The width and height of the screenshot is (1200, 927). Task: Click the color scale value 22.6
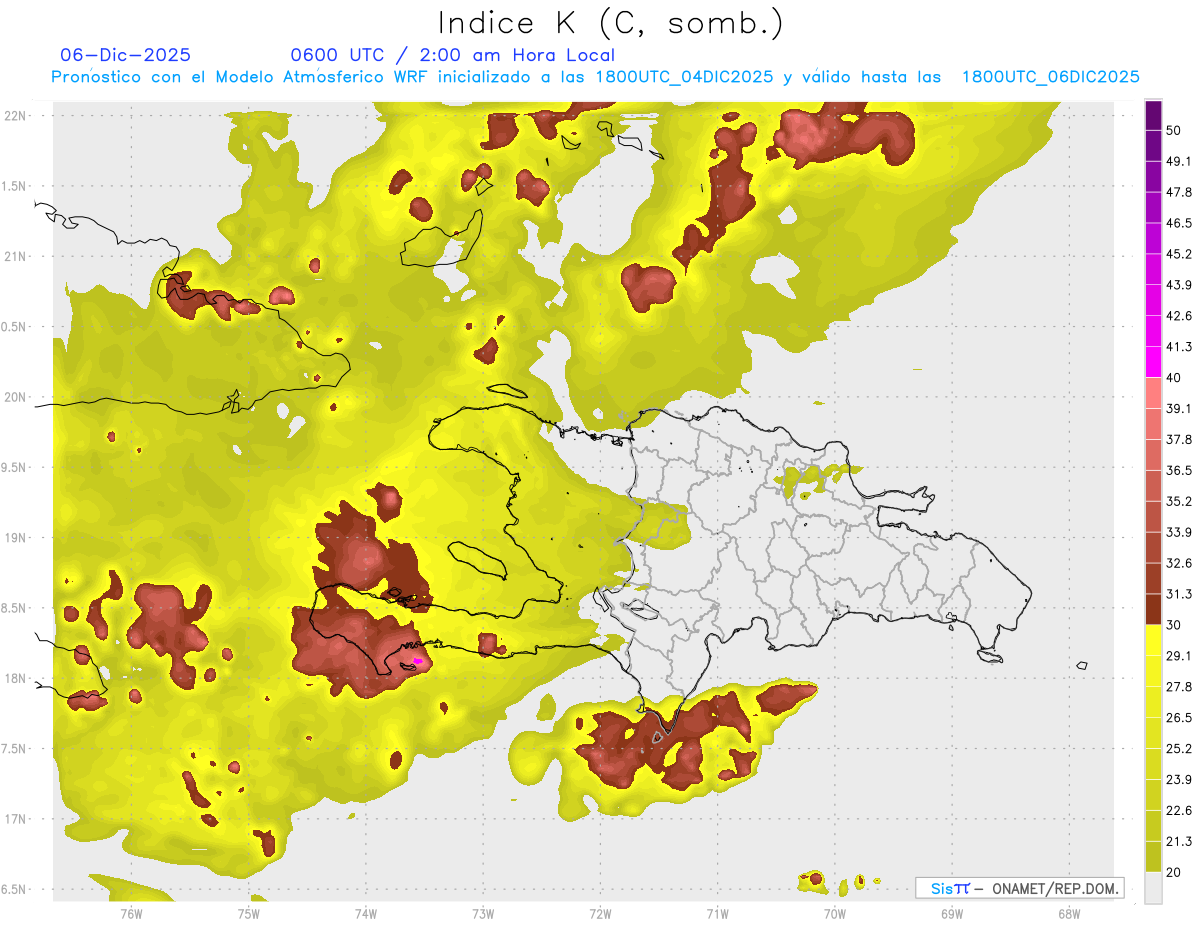tap(1179, 811)
